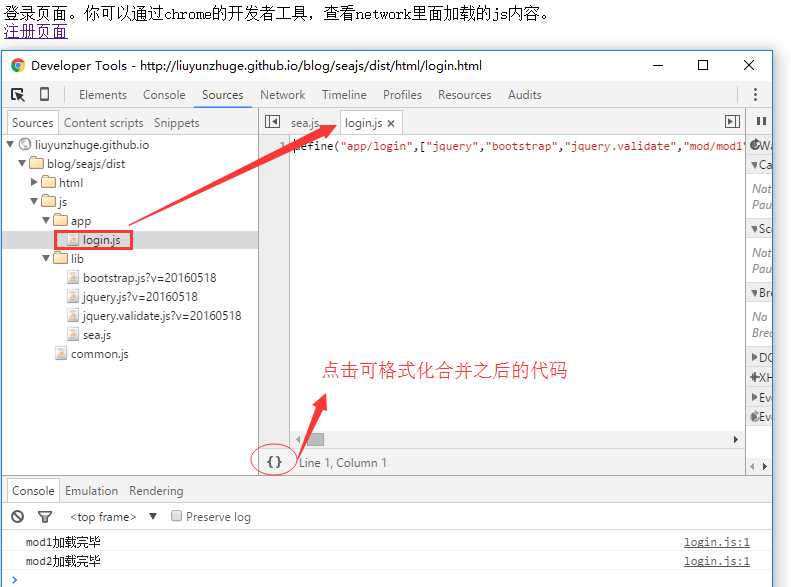Open the Emulation drawer tab
The image size is (791, 587).
pyautogui.click(x=91, y=491)
